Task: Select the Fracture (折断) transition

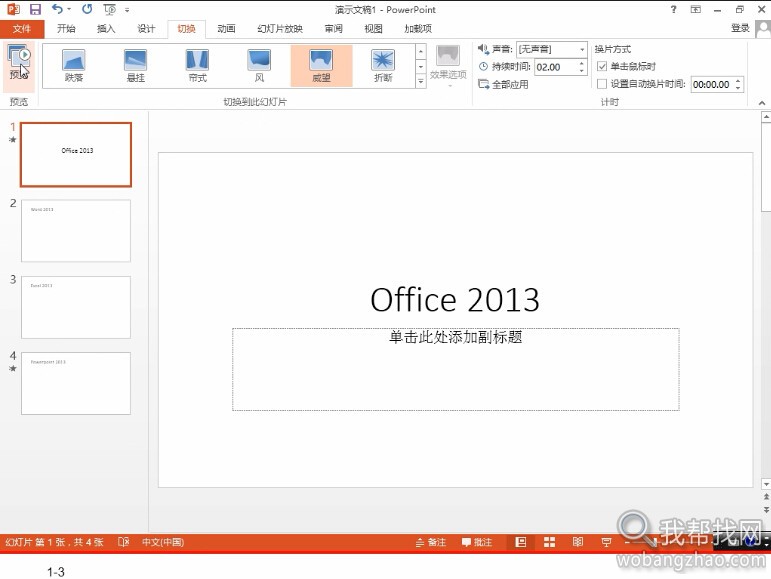Action: coord(383,66)
